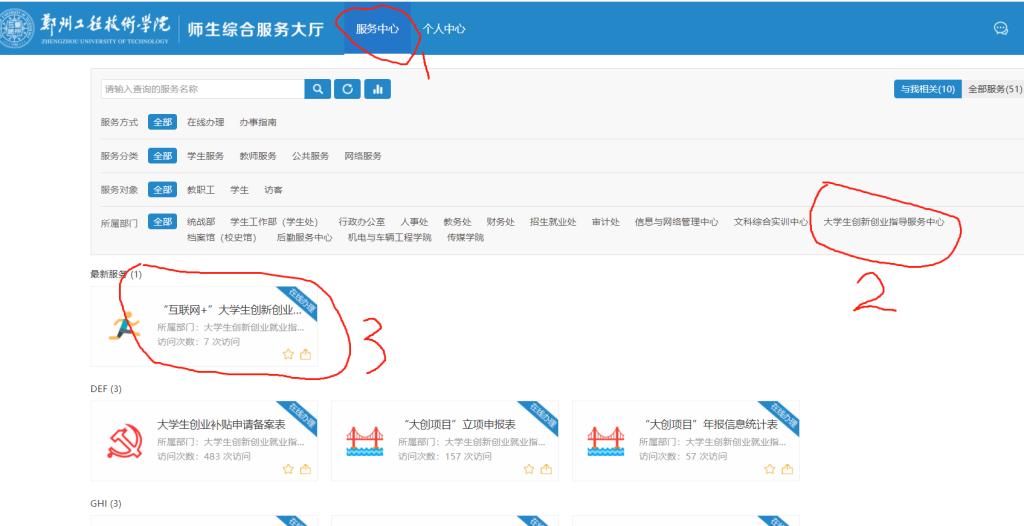
Task: Select 全部 in 服务方式 filter
Action: point(163,122)
